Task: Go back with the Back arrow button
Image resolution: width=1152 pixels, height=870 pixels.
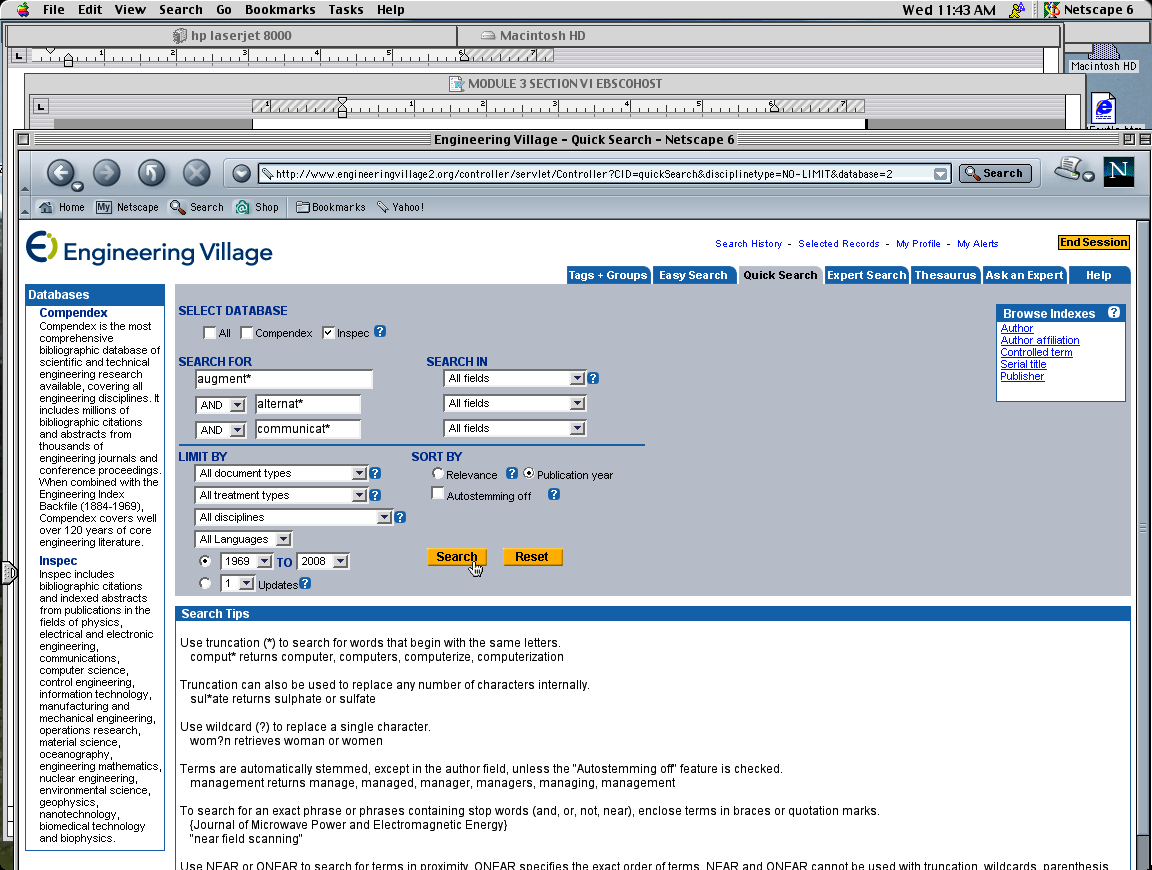Action: point(61,173)
